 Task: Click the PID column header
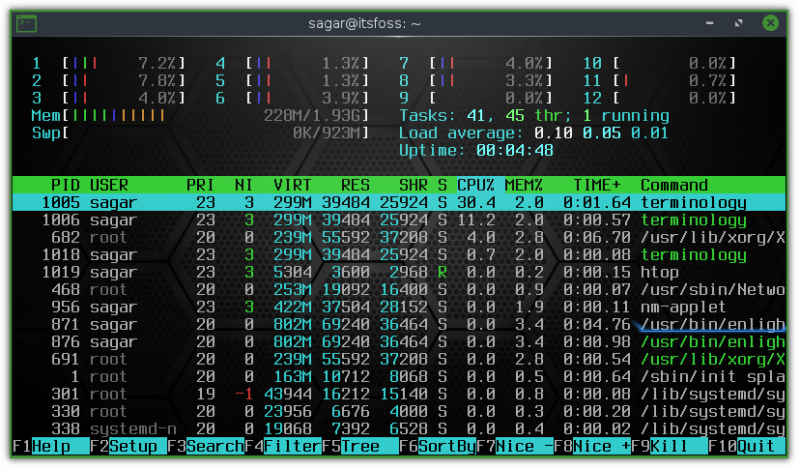tap(65, 185)
